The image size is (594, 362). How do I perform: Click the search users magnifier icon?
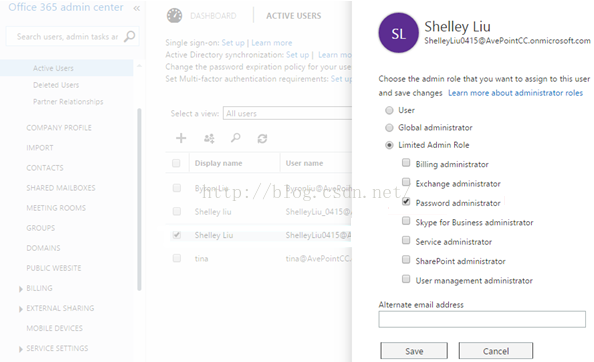[x=236, y=138]
